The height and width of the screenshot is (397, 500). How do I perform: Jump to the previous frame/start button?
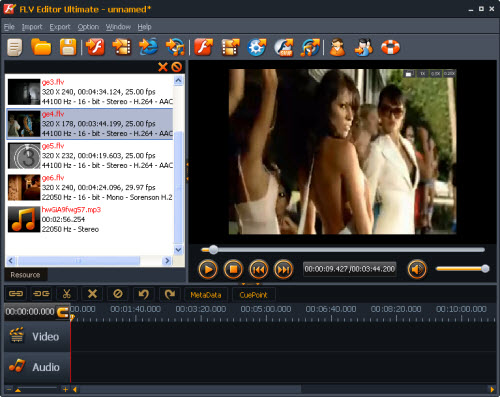[259, 269]
